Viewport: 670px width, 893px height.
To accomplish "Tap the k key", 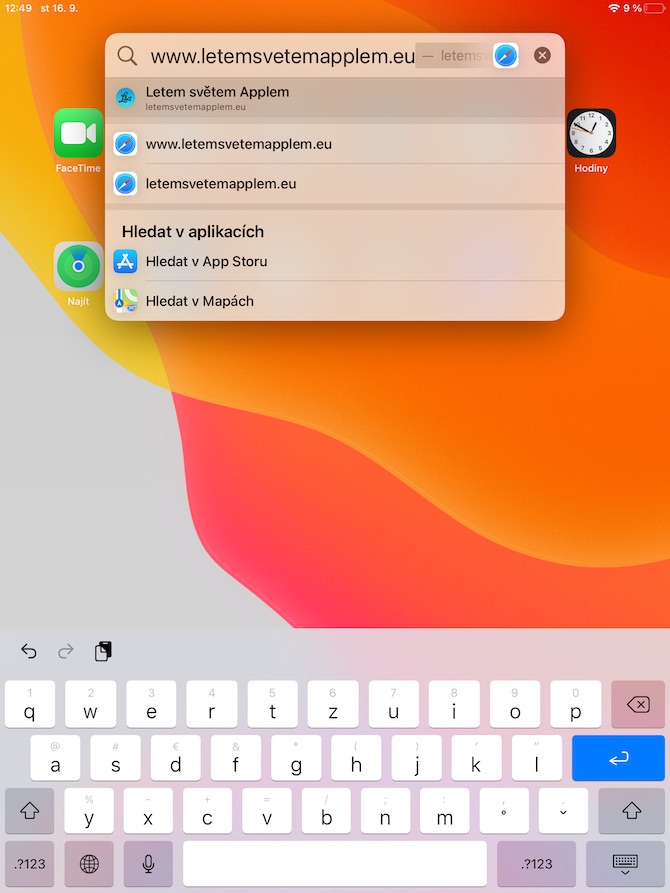I will (x=476, y=758).
